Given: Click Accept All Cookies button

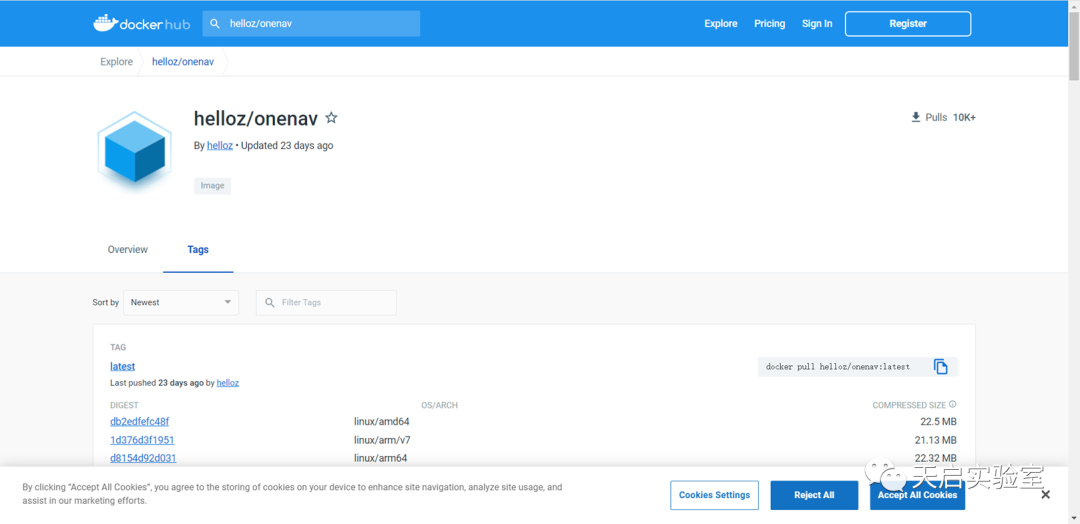Looking at the screenshot, I should pyautogui.click(x=917, y=495).
